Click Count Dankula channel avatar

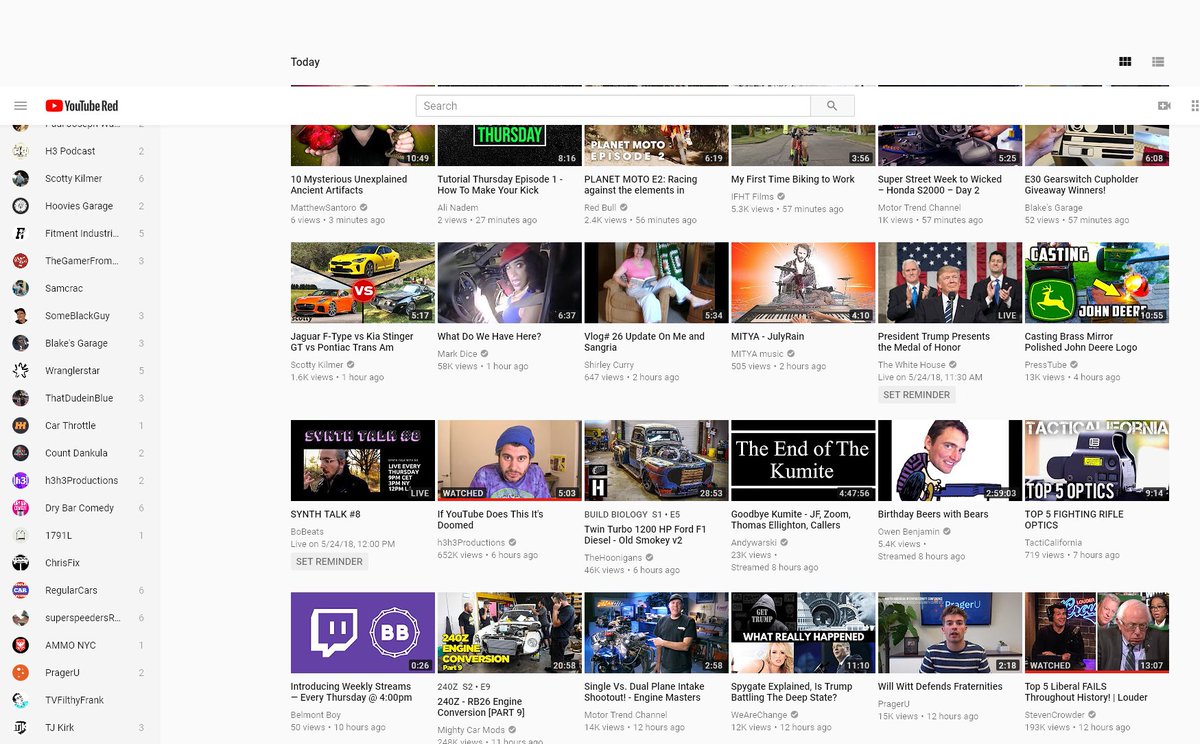point(20,453)
